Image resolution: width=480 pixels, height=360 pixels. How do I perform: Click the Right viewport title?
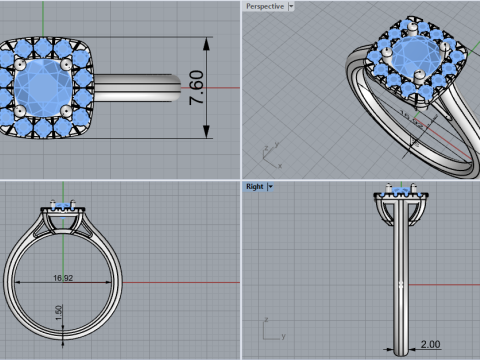[x=255, y=187]
